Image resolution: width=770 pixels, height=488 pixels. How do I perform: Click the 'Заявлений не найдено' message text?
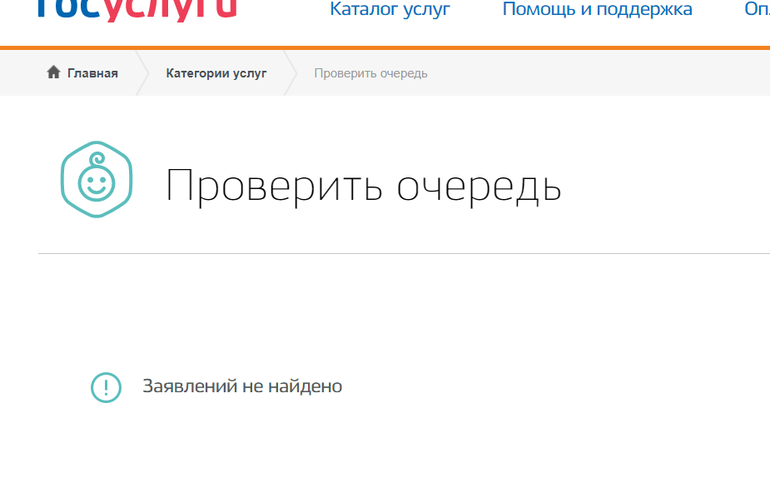click(242, 386)
